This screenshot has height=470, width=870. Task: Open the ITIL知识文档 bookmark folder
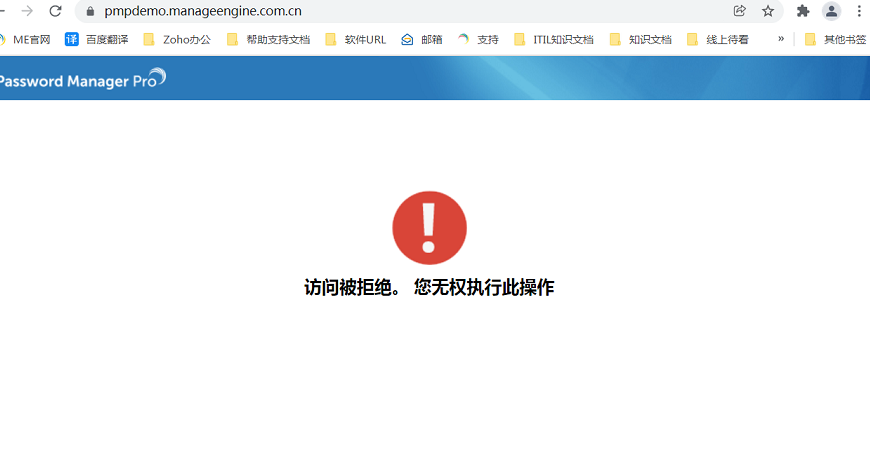[554, 39]
